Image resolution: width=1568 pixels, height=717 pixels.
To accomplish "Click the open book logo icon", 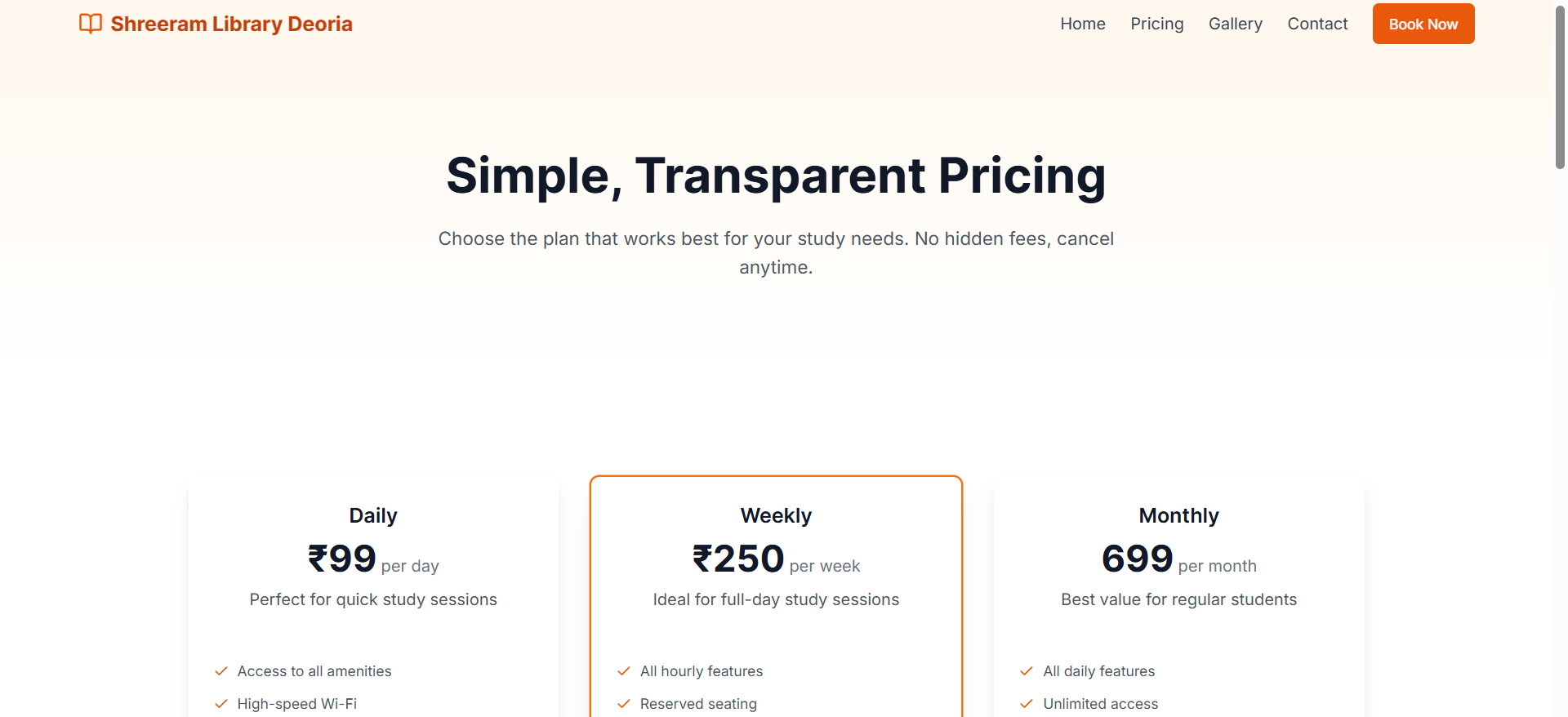I will pos(91,24).
